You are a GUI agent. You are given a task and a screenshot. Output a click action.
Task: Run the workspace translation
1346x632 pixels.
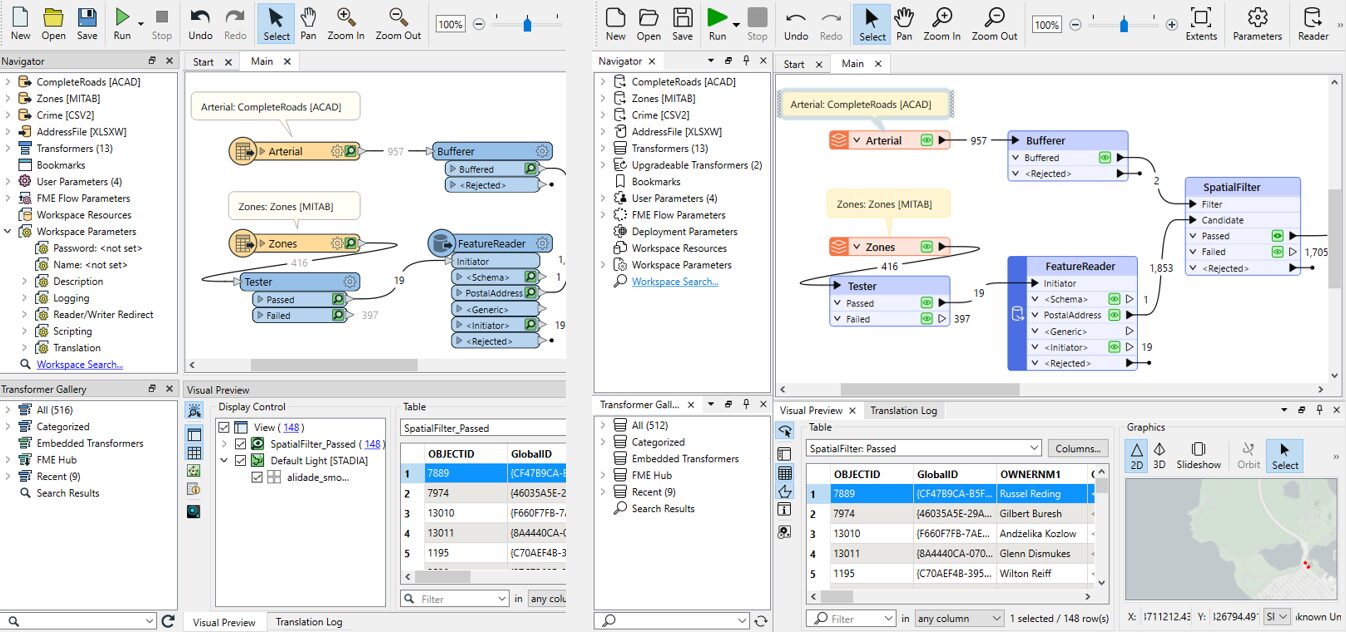click(719, 23)
